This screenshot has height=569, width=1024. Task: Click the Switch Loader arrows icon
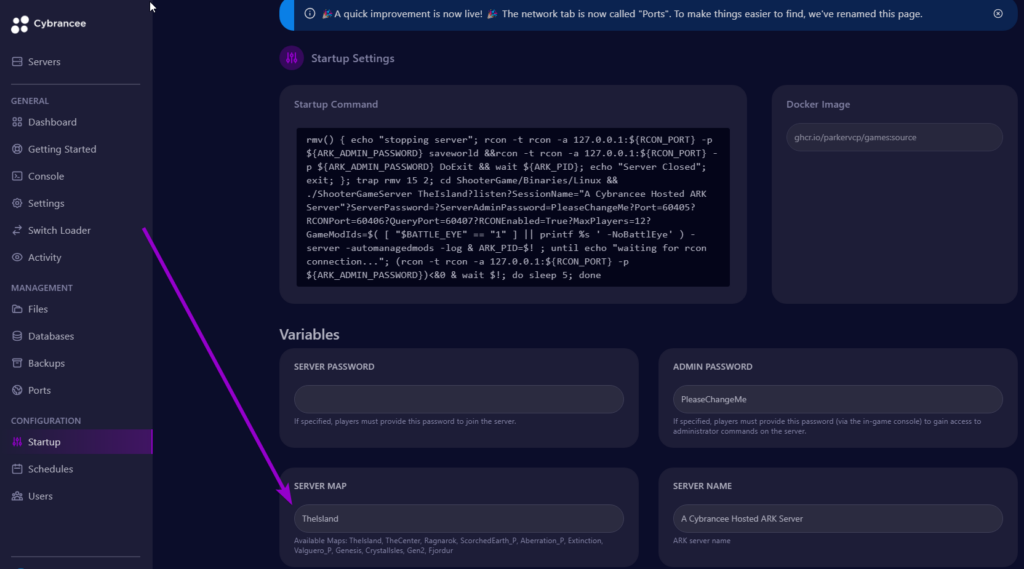click(x=17, y=230)
